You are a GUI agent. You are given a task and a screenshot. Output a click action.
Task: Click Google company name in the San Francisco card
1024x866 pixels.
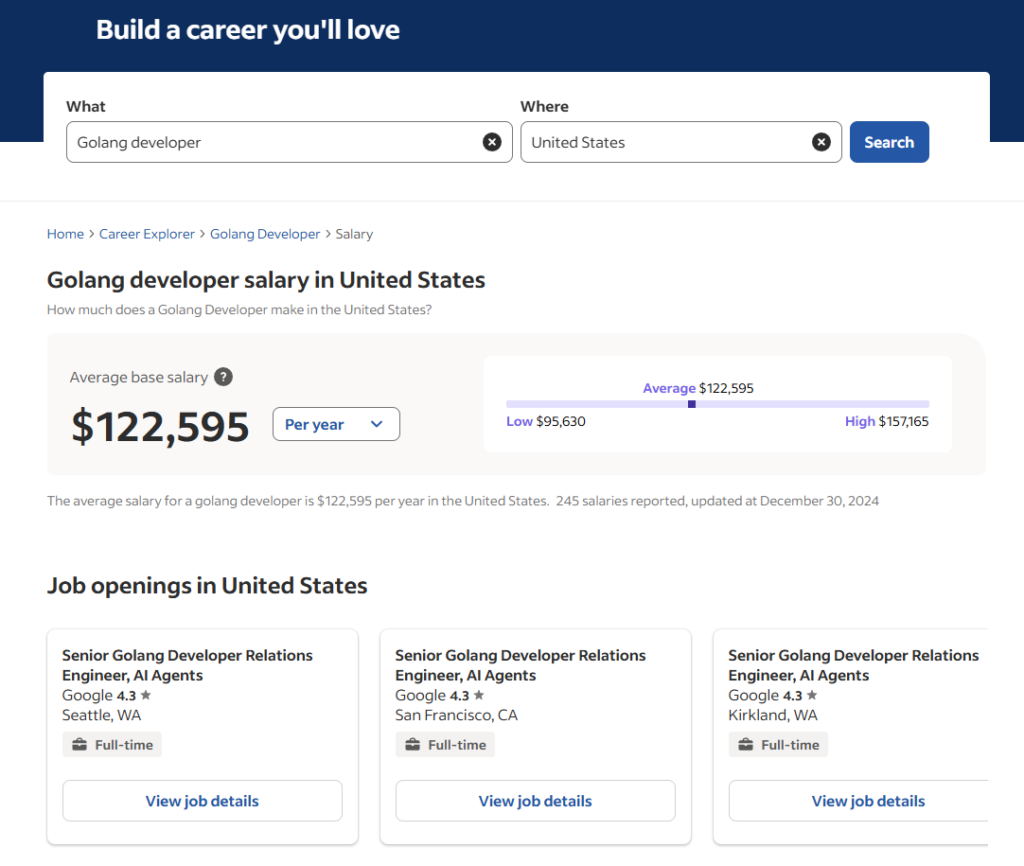pyautogui.click(x=421, y=696)
